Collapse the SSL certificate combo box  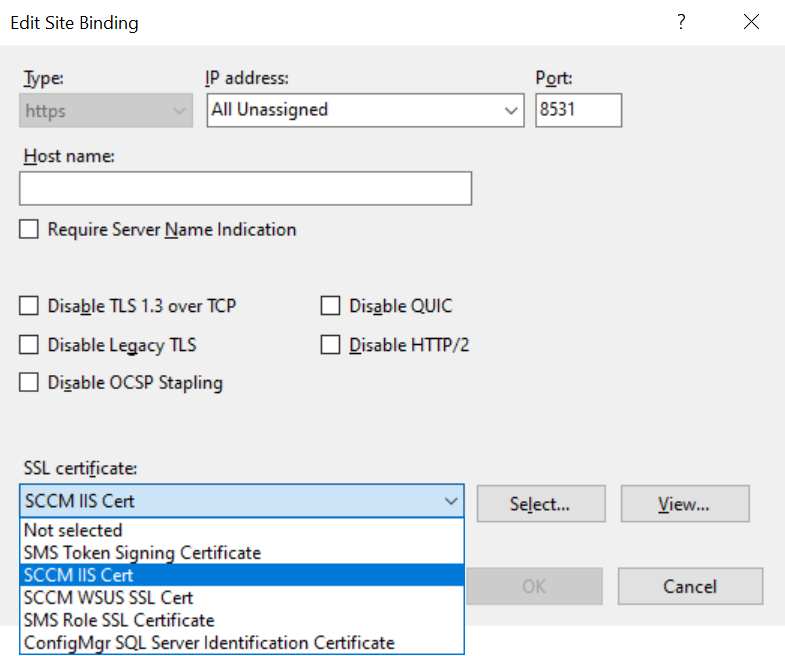pos(451,501)
